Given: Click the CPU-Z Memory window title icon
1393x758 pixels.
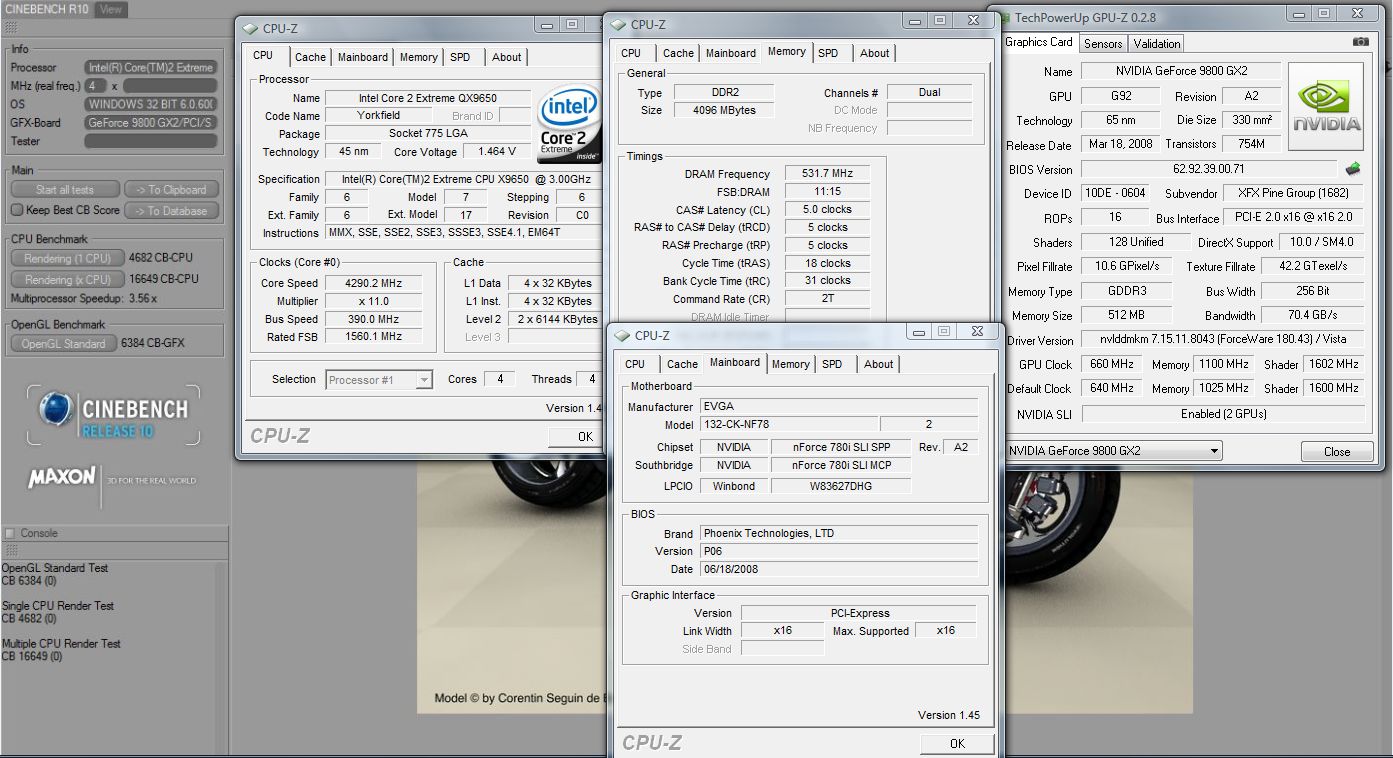Looking at the screenshot, I should pos(618,24).
